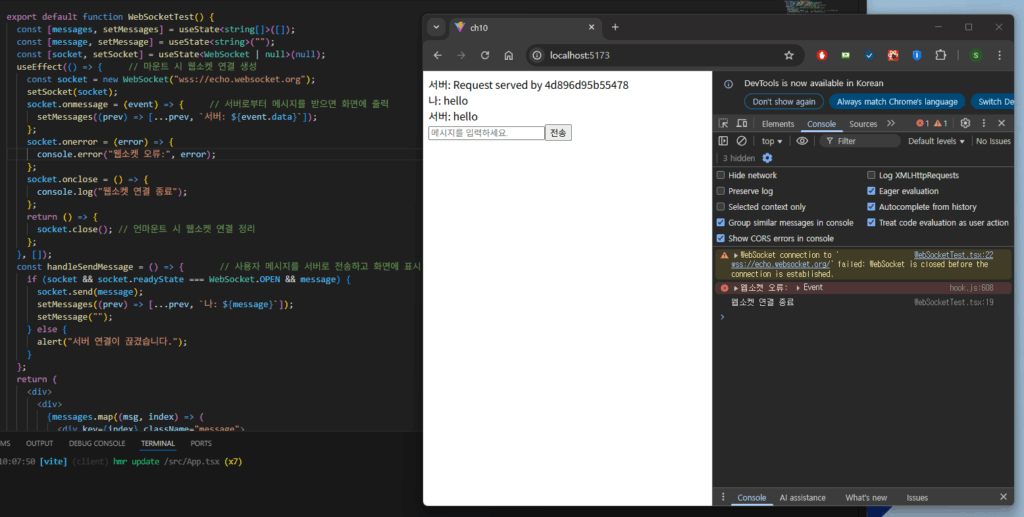Create a live expression with eye icon
This screenshot has height=517, width=1024.
[802, 141]
